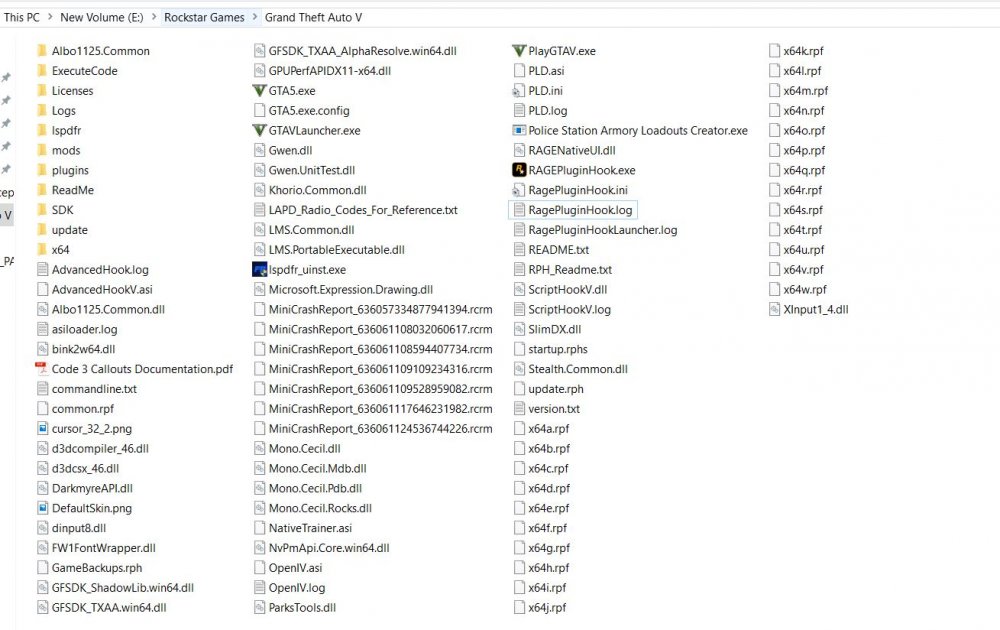Screen dimensions: 1000x630
Task: Select the RAGEPluginHook.exe icon
Action: 518,170
